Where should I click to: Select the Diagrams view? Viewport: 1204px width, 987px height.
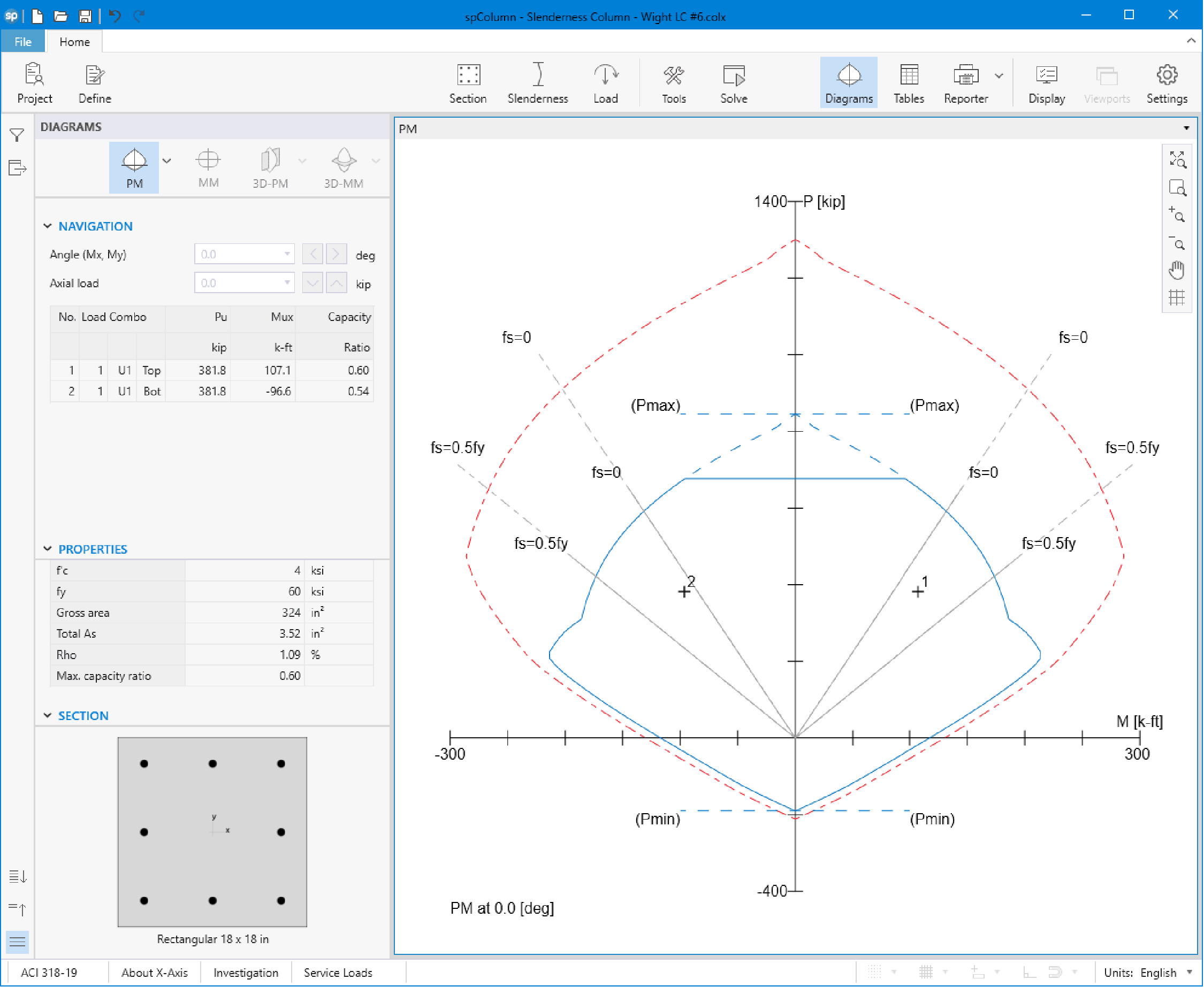849,83
